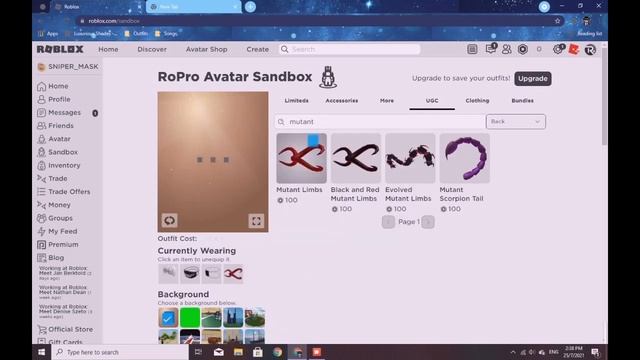Open Microsoft Store from the taskbar
Viewport: 640px width, 360px height.
[258, 352]
